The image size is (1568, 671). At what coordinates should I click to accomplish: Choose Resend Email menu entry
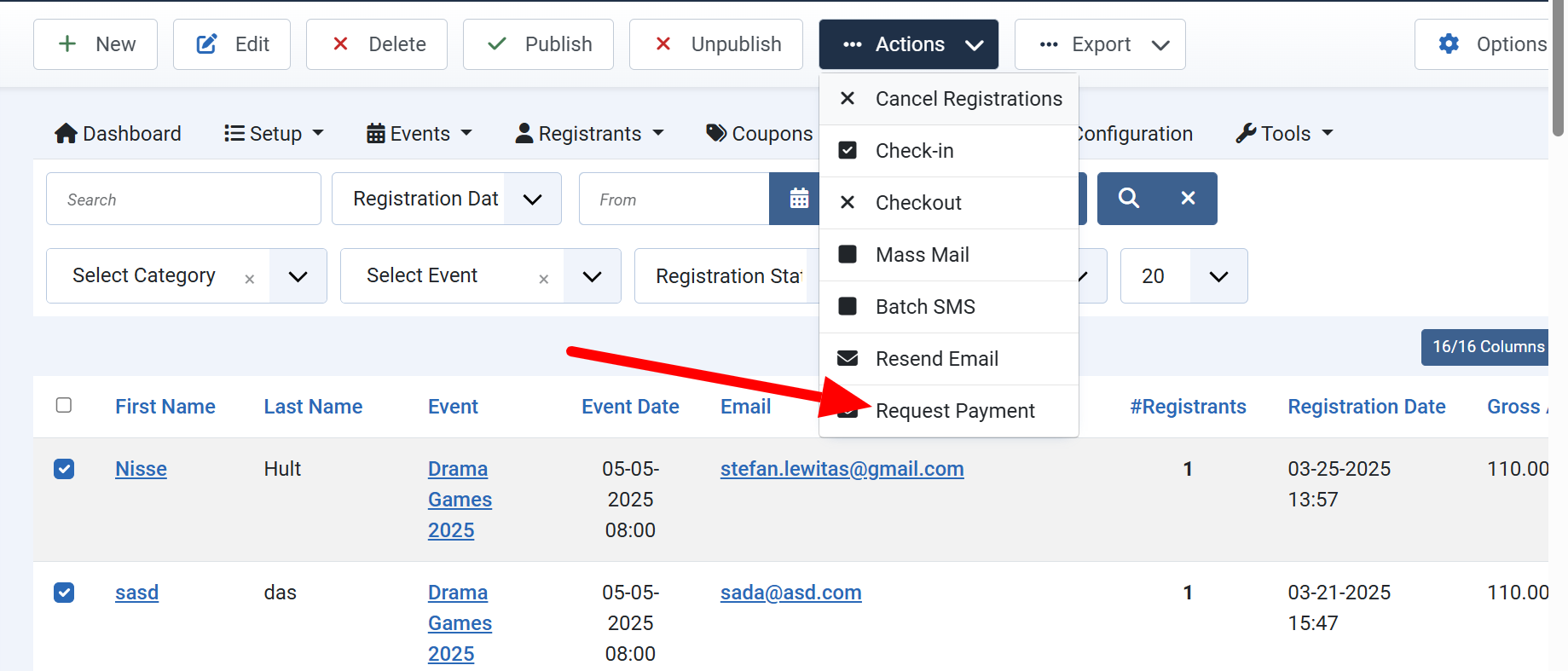(949, 359)
